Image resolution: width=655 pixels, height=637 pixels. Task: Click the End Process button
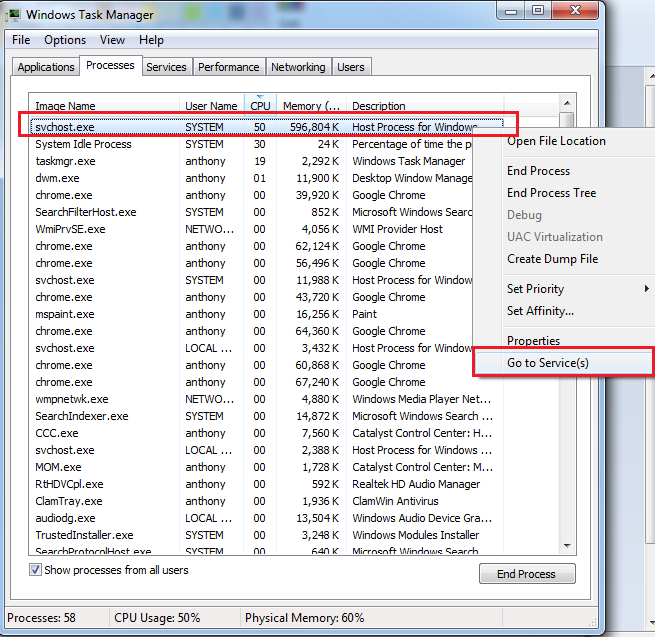point(527,574)
